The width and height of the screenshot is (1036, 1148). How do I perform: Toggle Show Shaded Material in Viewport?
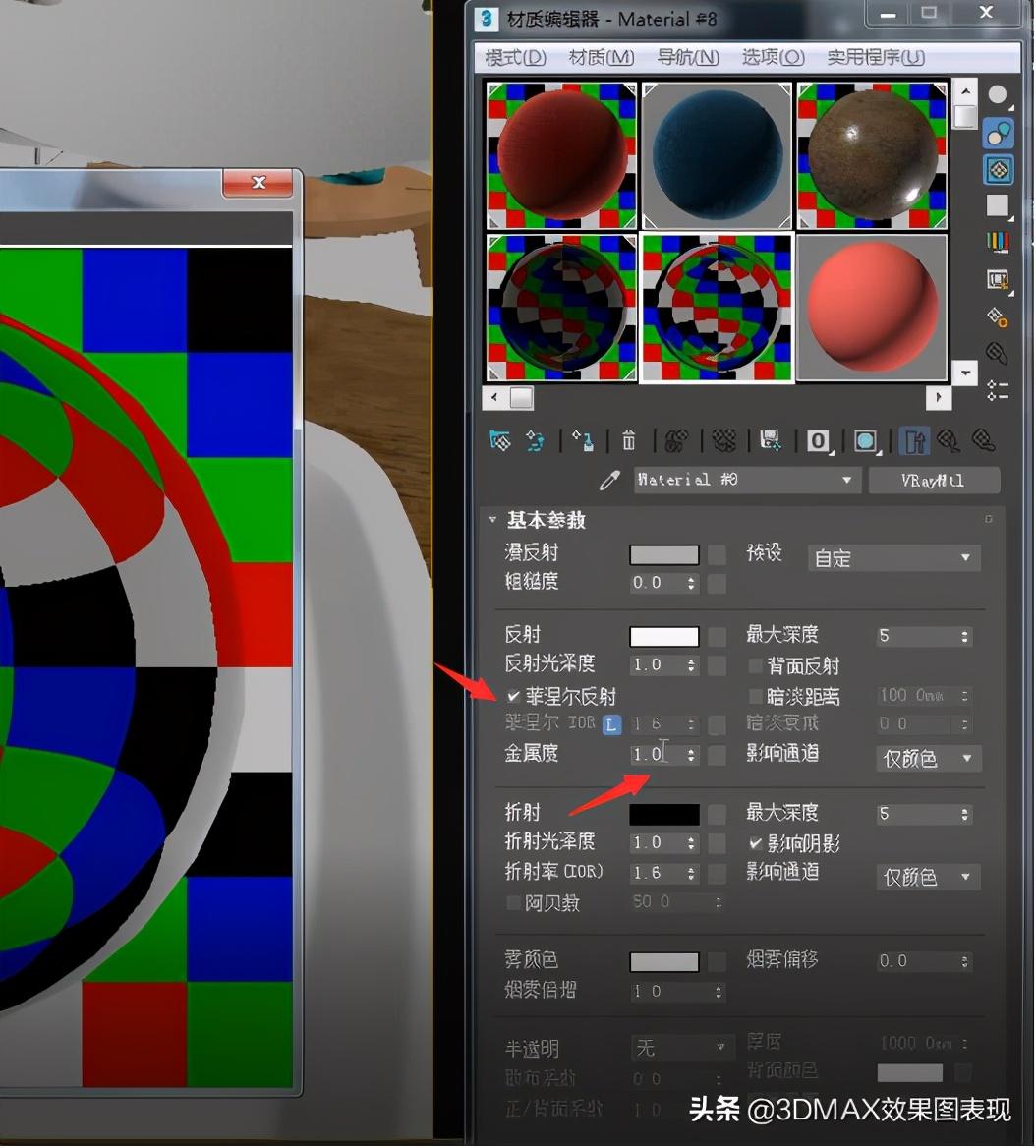[x=865, y=441]
